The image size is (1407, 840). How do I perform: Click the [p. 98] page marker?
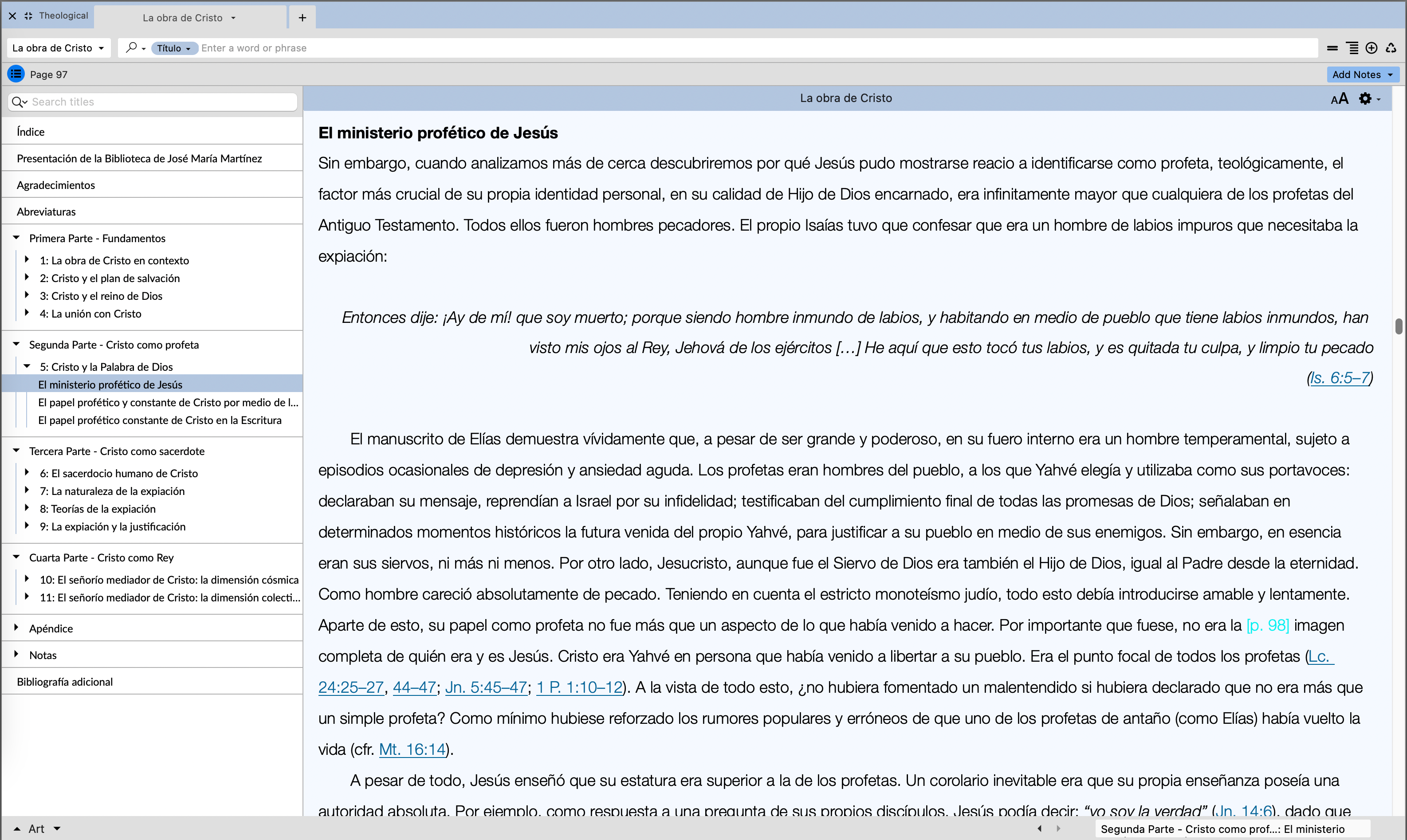[1268, 625]
